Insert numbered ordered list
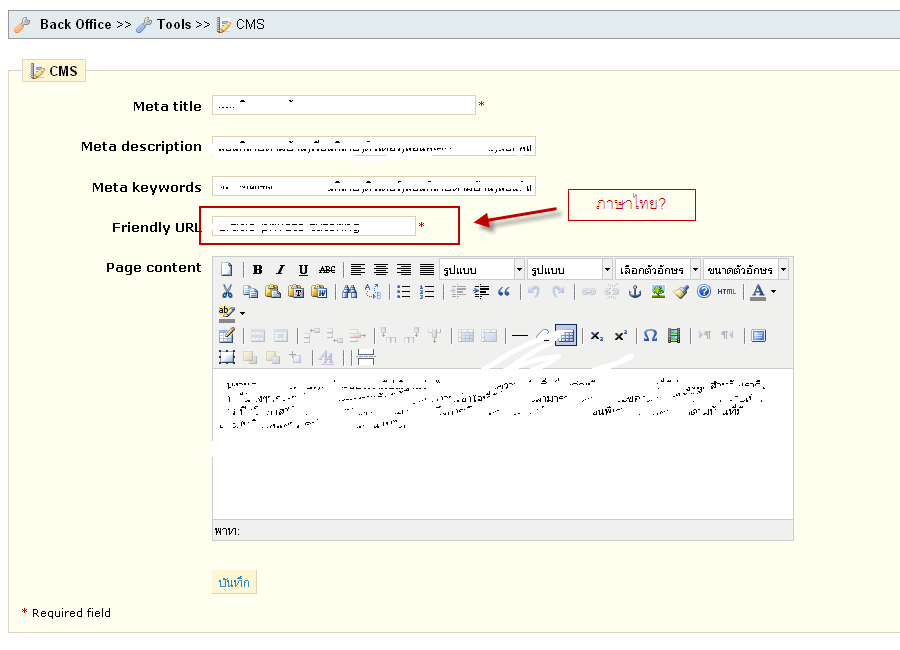 pyautogui.click(x=426, y=292)
